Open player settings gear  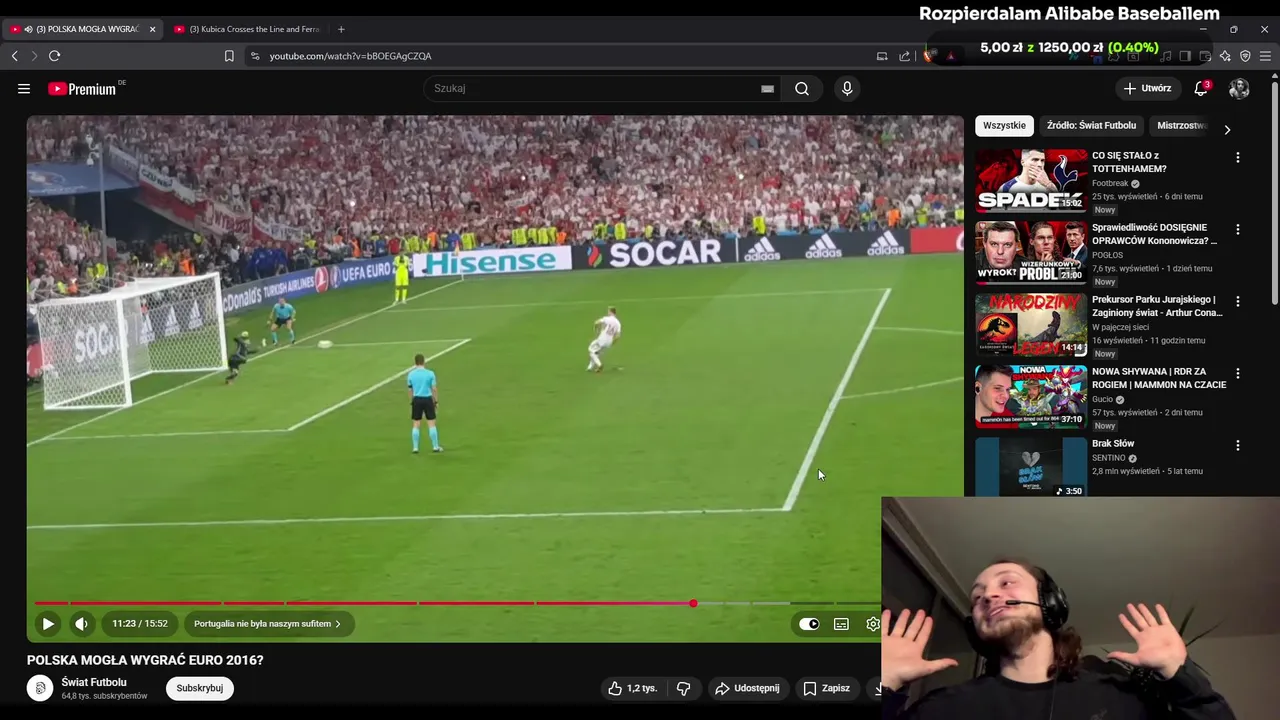click(x=873, y=624)
